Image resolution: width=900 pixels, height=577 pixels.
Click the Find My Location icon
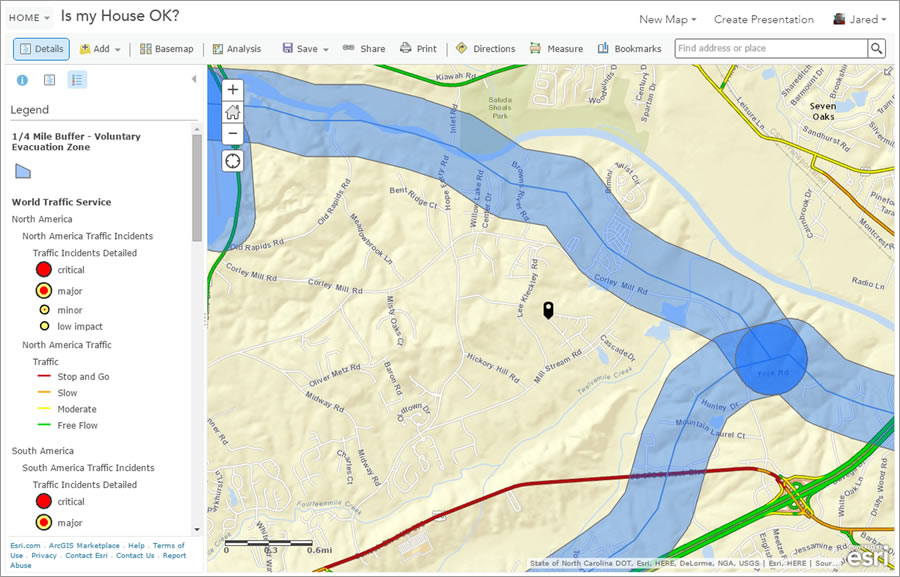(x=232, y=159)
